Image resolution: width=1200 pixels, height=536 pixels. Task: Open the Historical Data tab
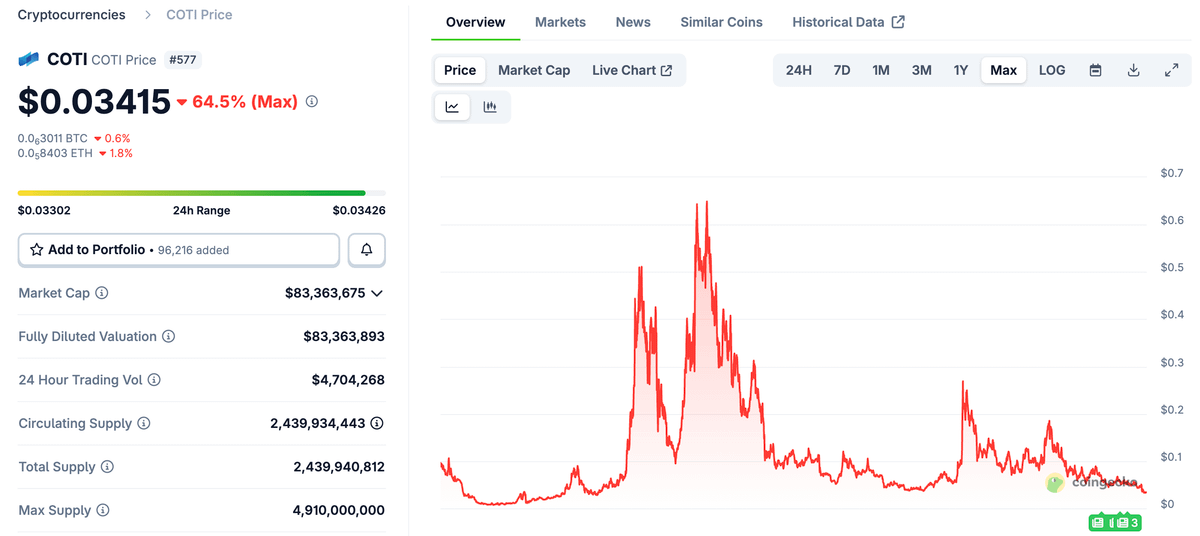point(848,22)
